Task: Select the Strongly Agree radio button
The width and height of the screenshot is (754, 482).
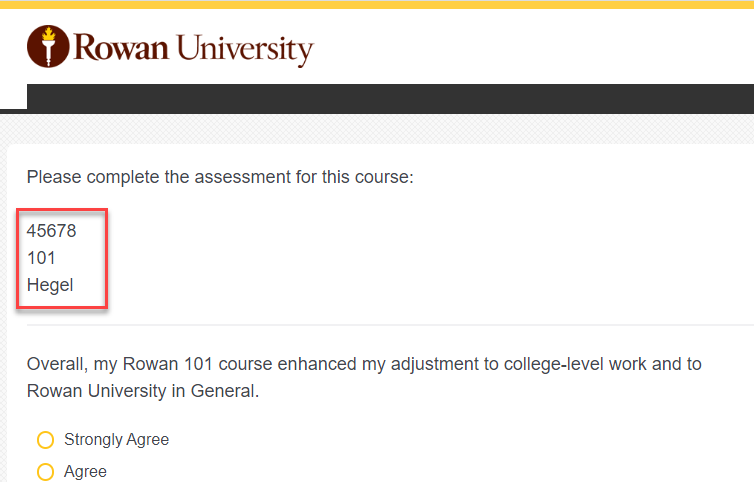Action: pyautogui.click(x=44, y=440)
